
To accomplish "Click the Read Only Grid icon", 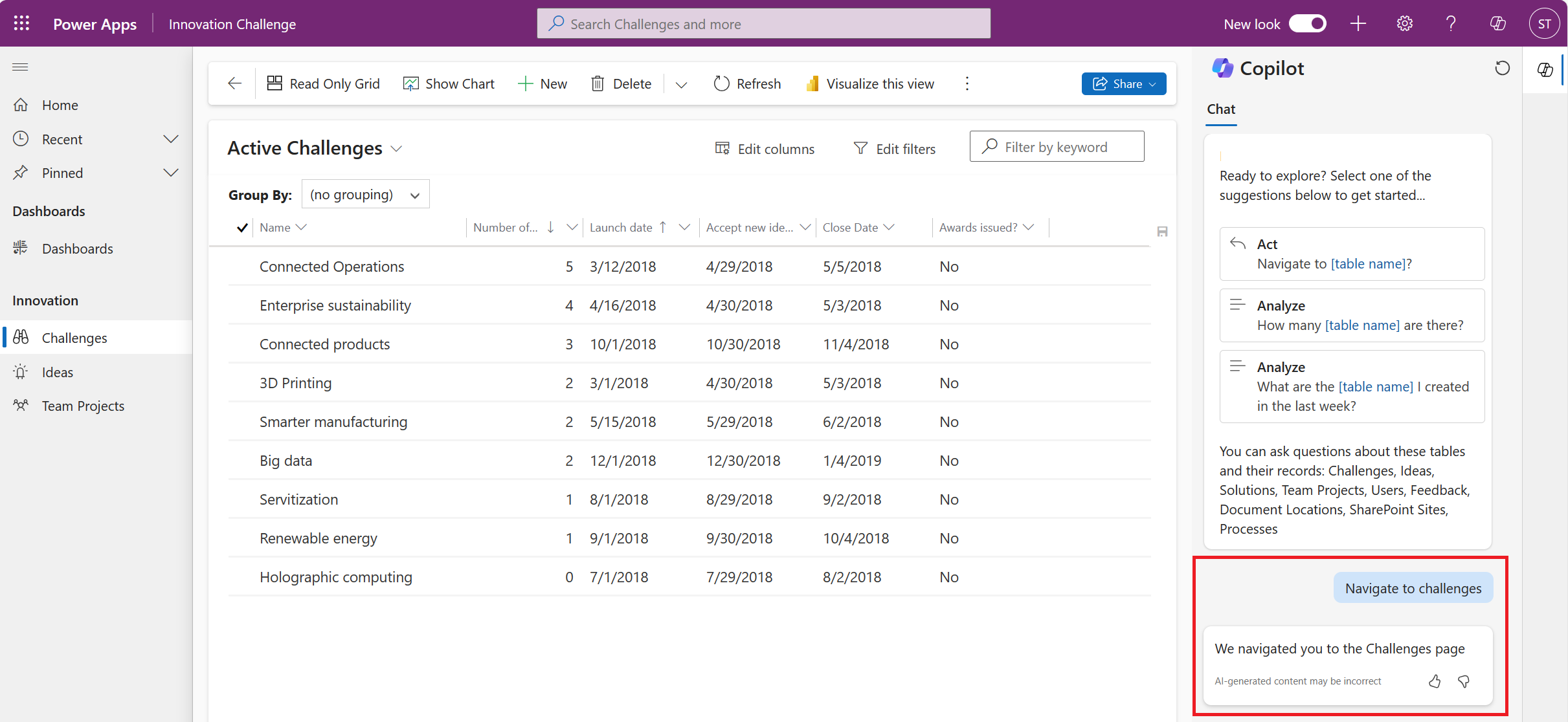I will 275,83.
